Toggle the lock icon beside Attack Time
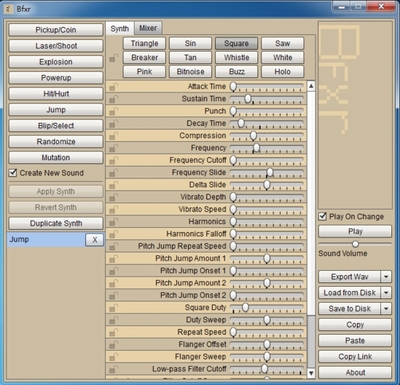 point(113,87)
